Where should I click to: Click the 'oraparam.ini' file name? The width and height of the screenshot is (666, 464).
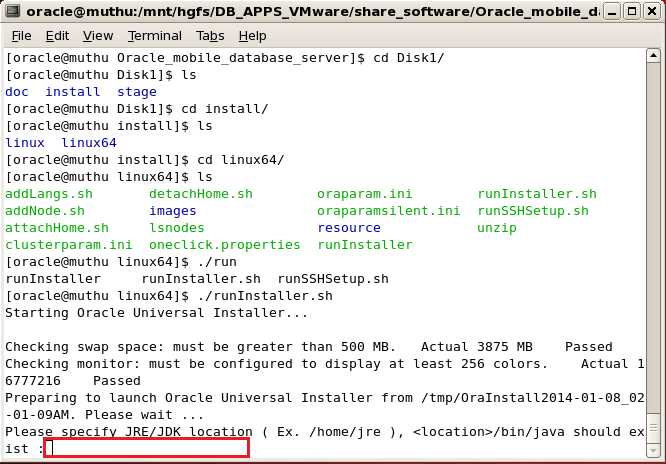365,194
